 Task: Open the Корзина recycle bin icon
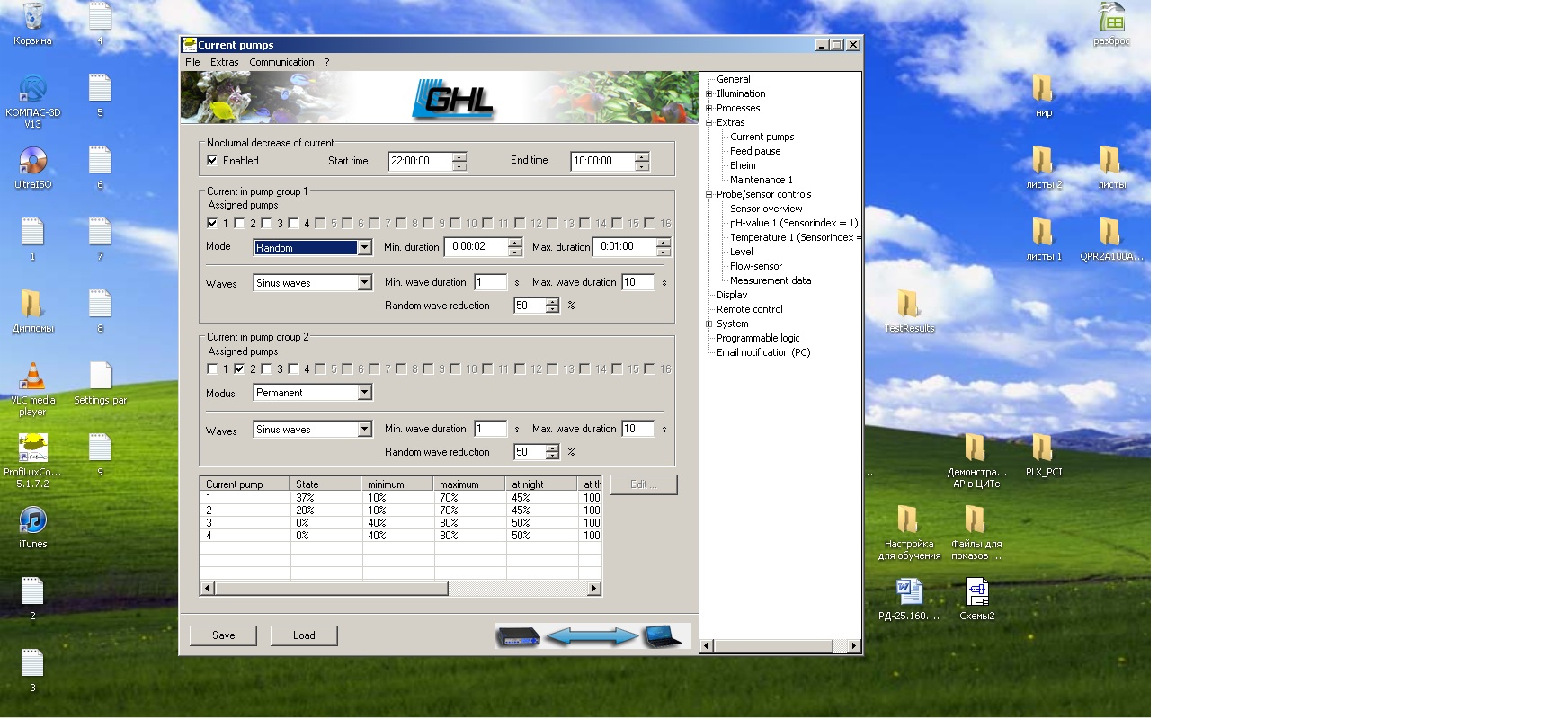[x=32, y=24]
